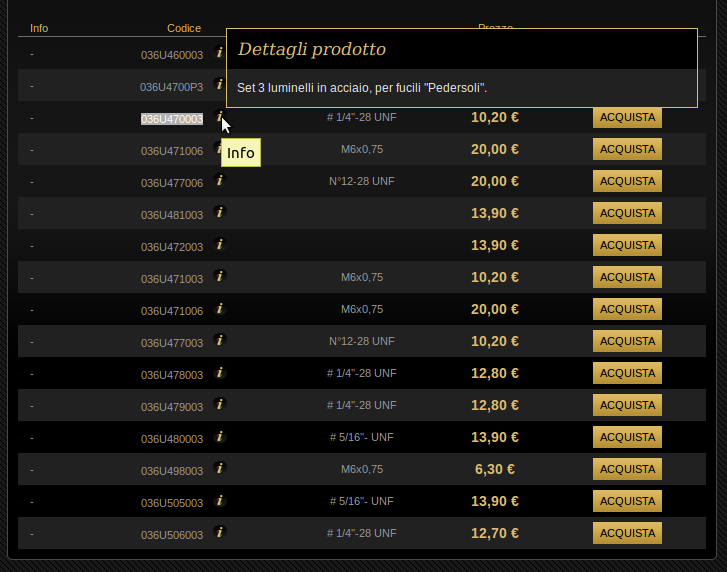Select the highlighted code 036U470003
This screenshot has width=727, height=572.
tap(172, 119)
